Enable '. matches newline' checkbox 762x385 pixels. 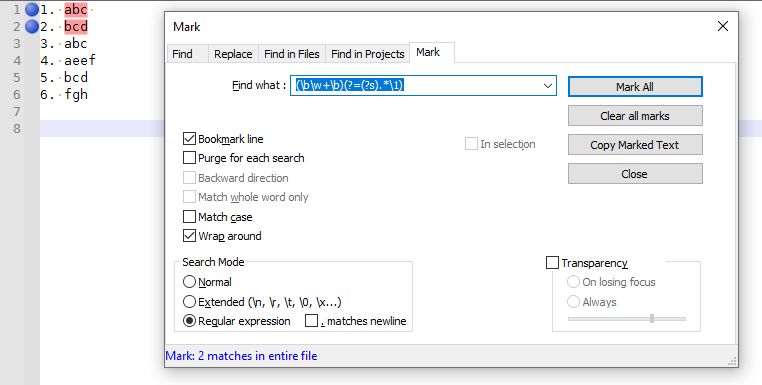click(312, 321)
